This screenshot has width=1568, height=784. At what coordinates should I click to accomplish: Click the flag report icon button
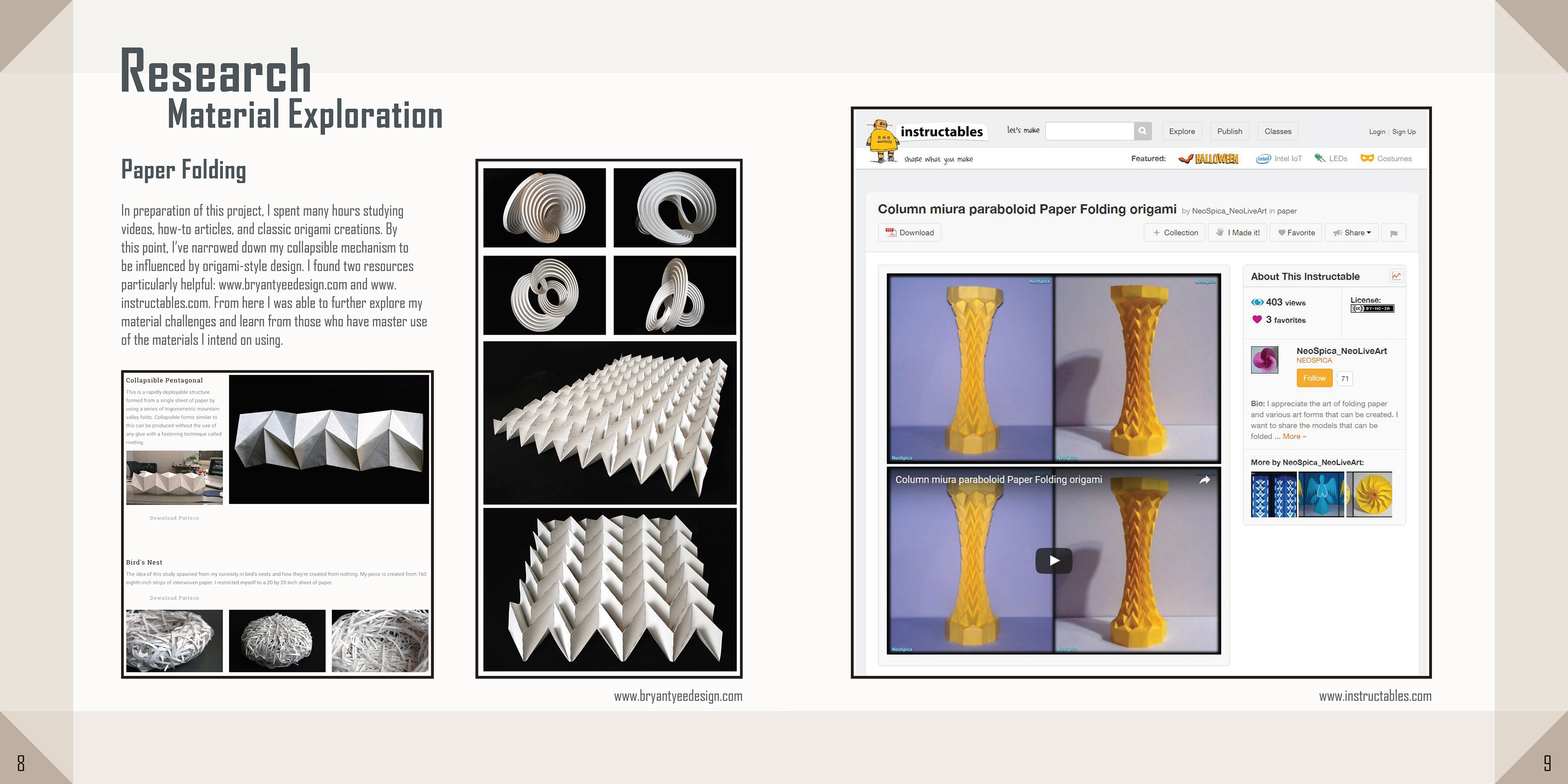(1393, 233)
